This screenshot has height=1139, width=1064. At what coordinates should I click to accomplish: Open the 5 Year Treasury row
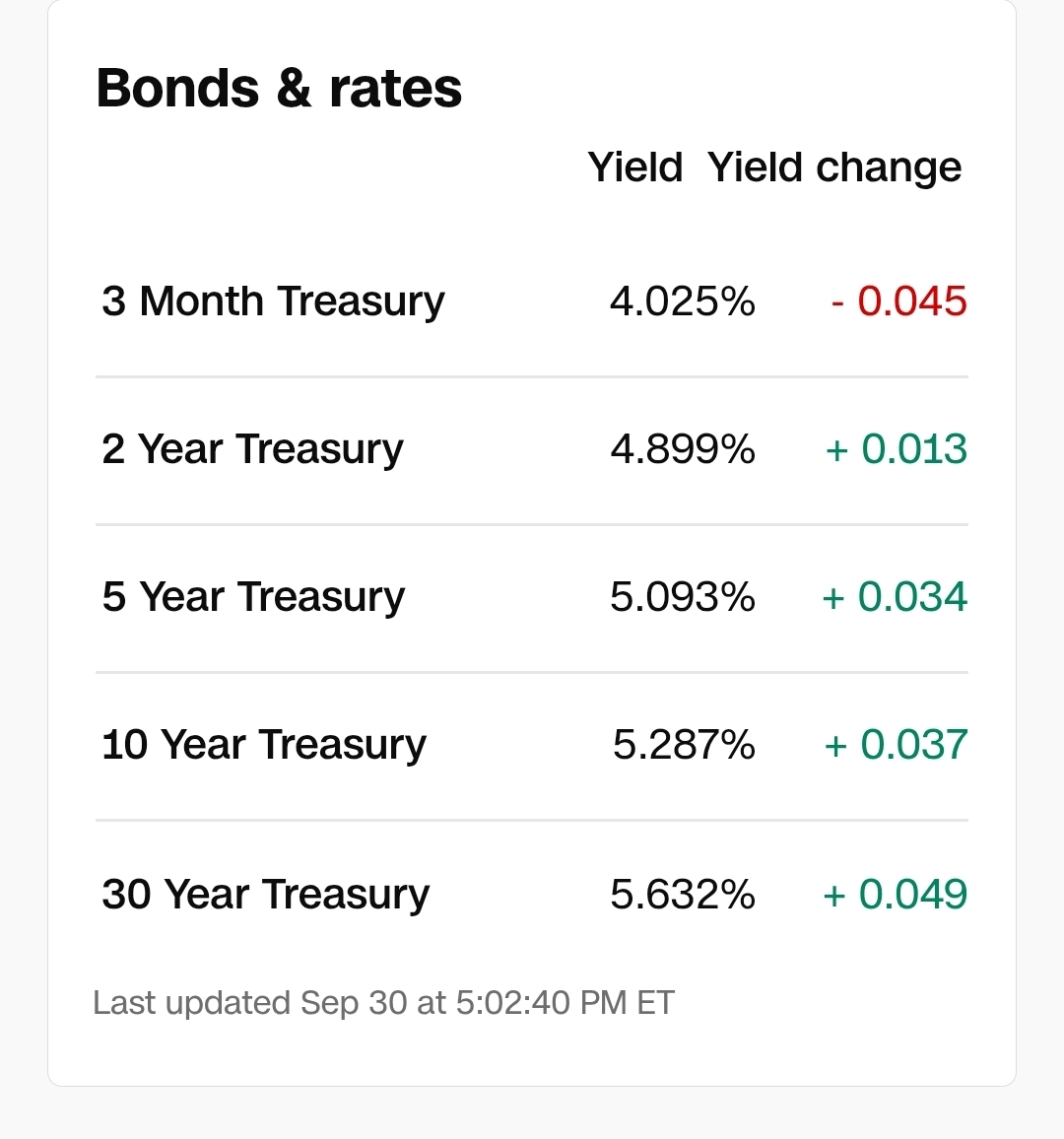click(x=532, y=598)
